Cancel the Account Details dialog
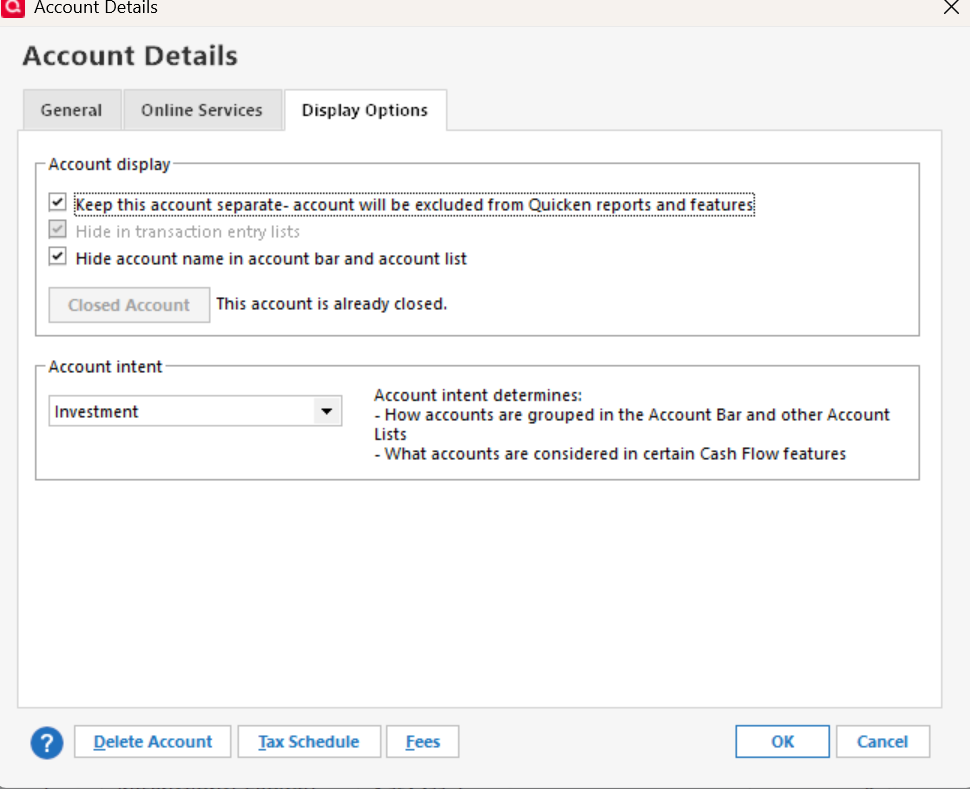Viewport: 970px width, 789px height. tap(882, 742)
